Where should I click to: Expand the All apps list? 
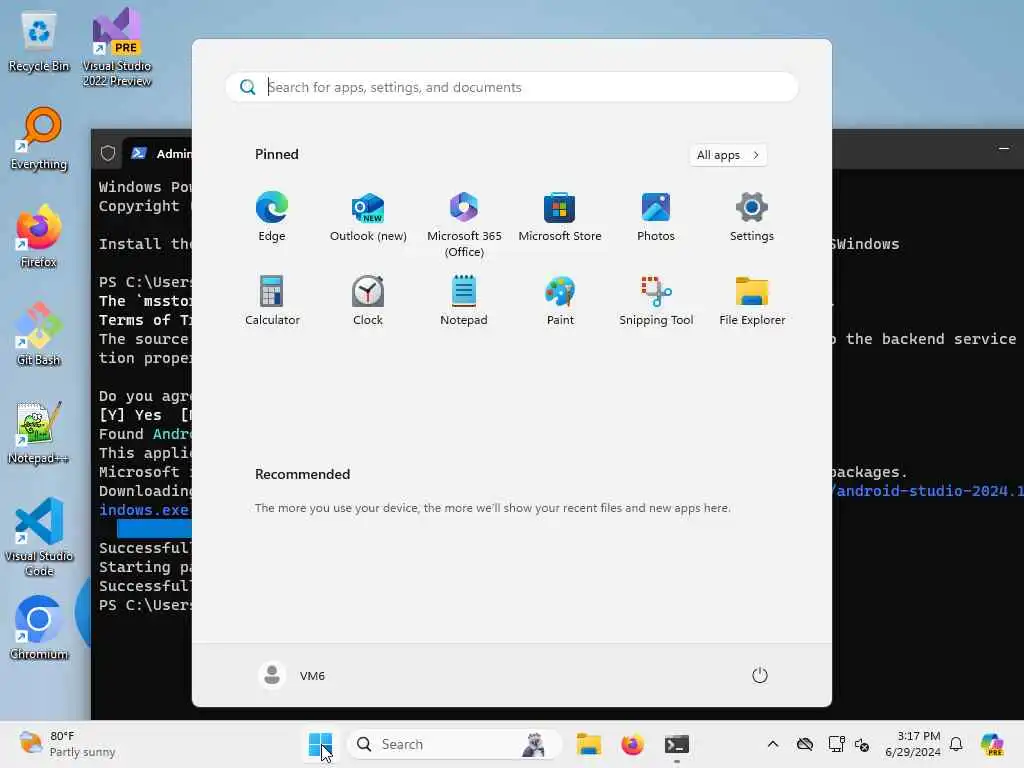728,155
